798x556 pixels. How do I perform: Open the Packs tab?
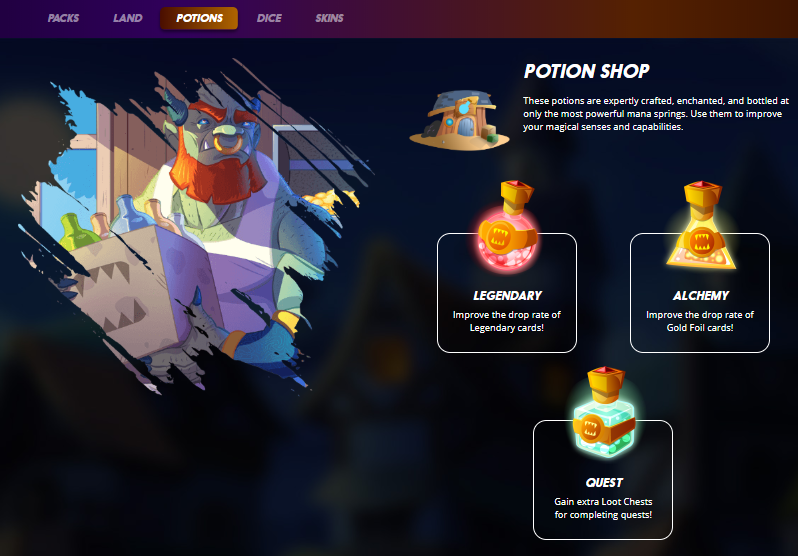[63, 18]
